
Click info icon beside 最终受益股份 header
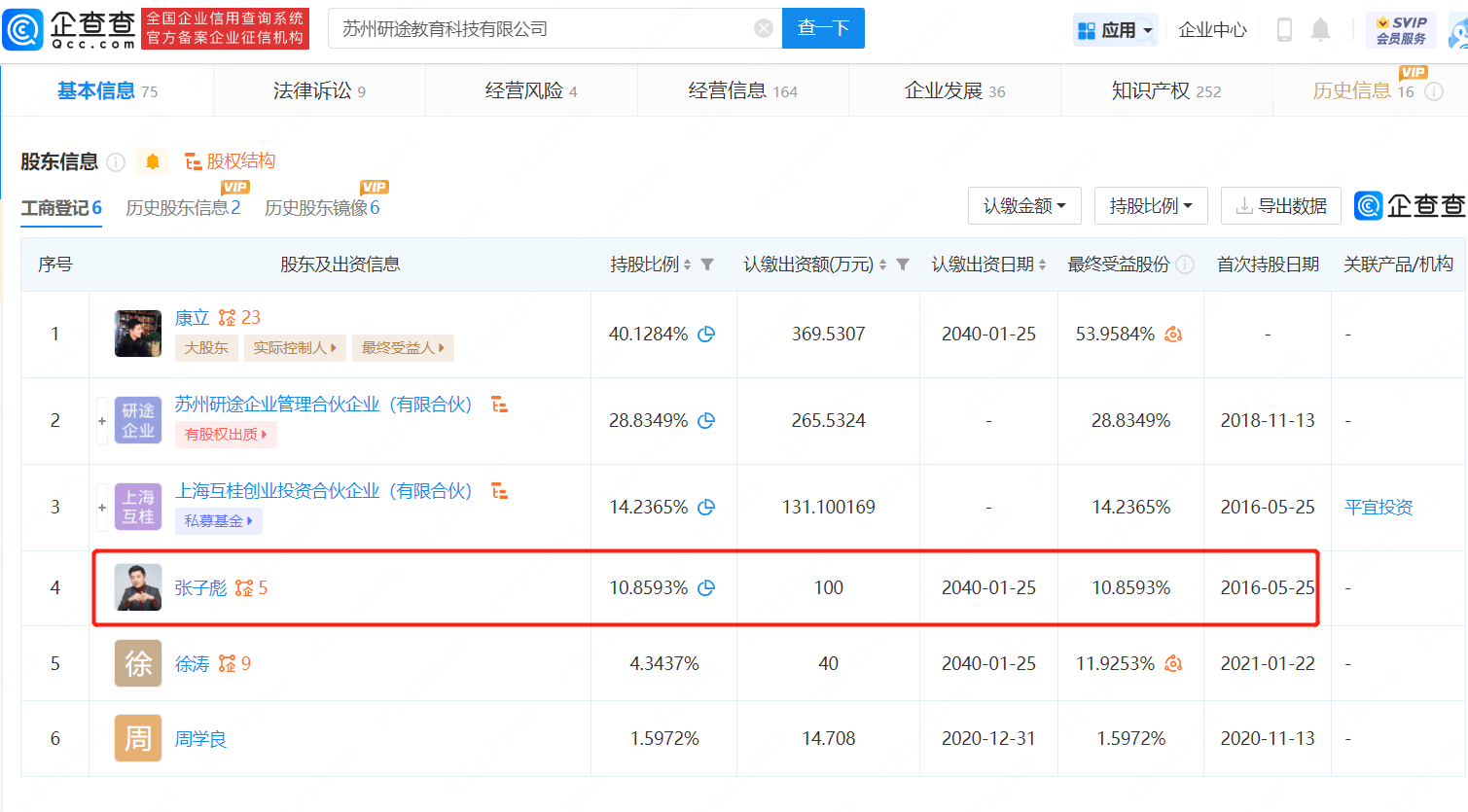point(1185,265)
